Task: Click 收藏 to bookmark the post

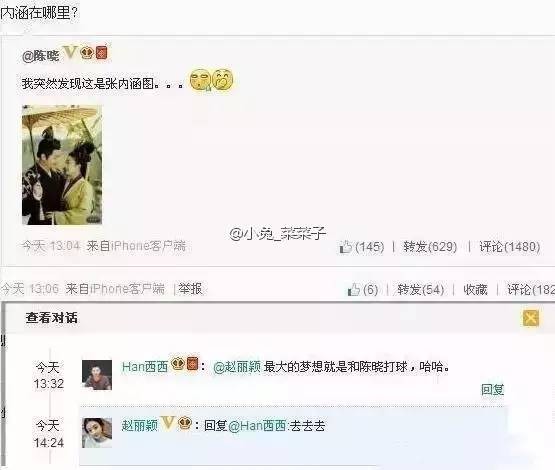Action: [475, 290]
